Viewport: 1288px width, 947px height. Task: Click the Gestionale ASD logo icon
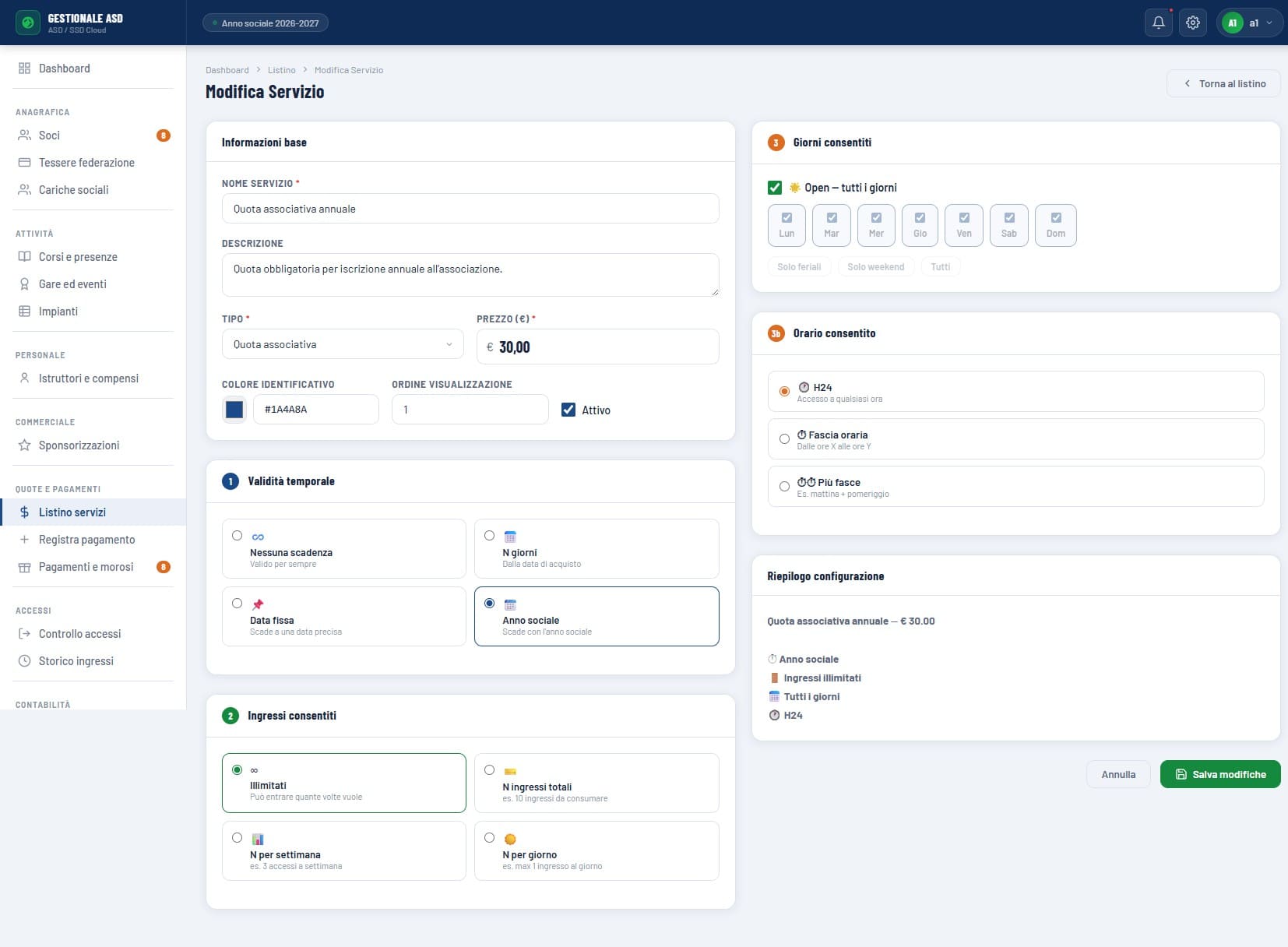click(28, 23)
